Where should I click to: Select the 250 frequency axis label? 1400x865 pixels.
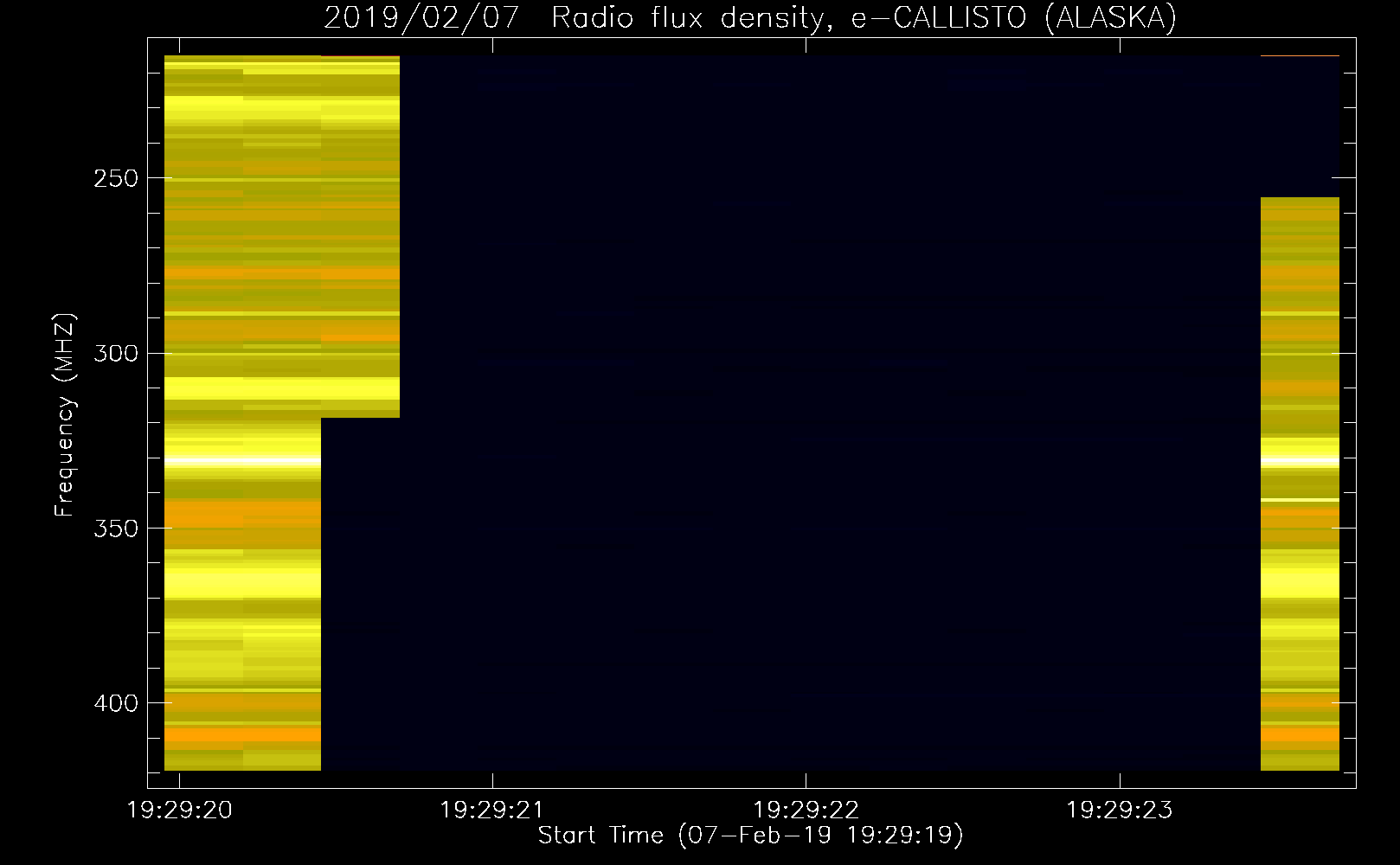coord(116,178)
